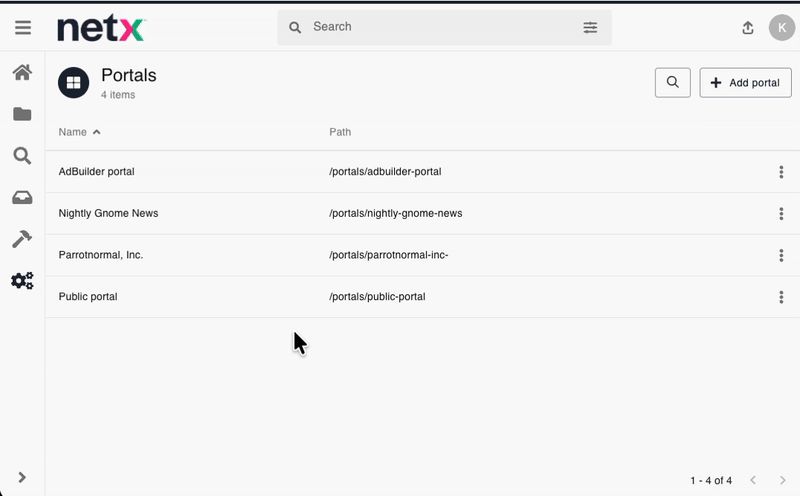Open the user avatar K menu

click(x=781, y=28)
